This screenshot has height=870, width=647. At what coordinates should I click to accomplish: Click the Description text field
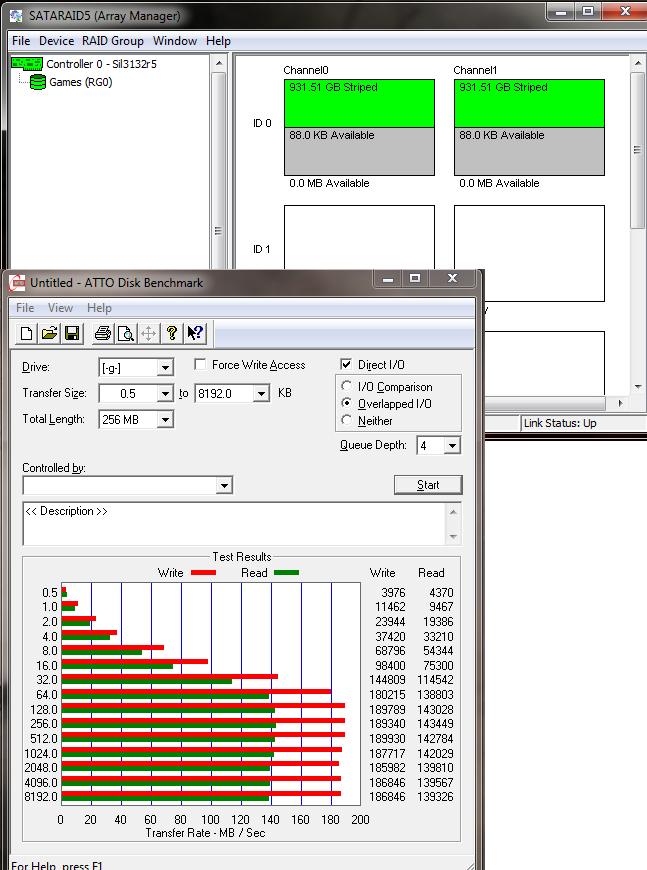click(234, 524)
